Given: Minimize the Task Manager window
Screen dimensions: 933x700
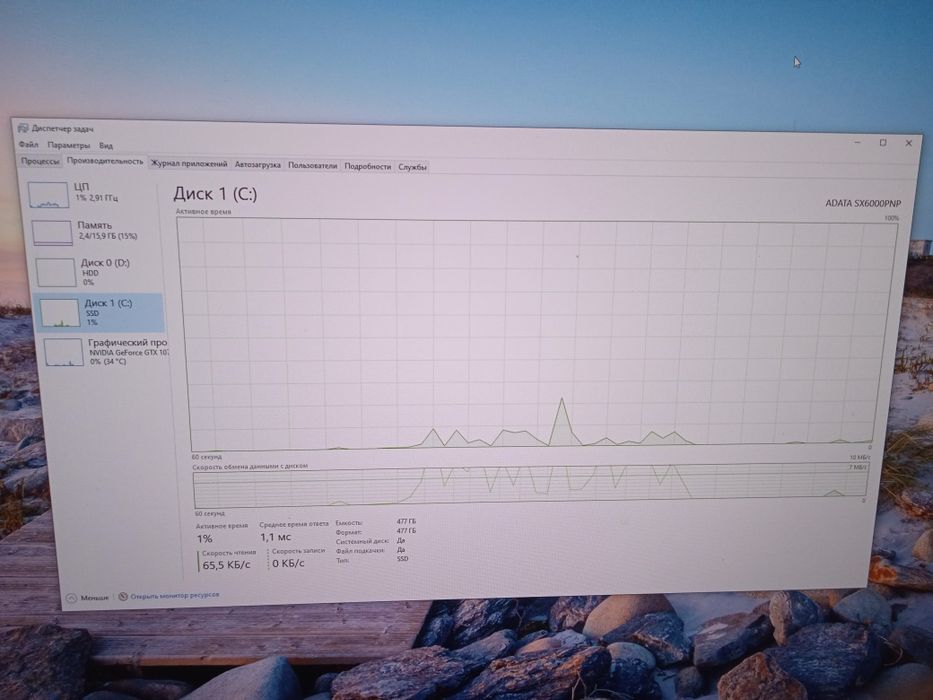Looking at the screenshot, I should pos(857,142).
